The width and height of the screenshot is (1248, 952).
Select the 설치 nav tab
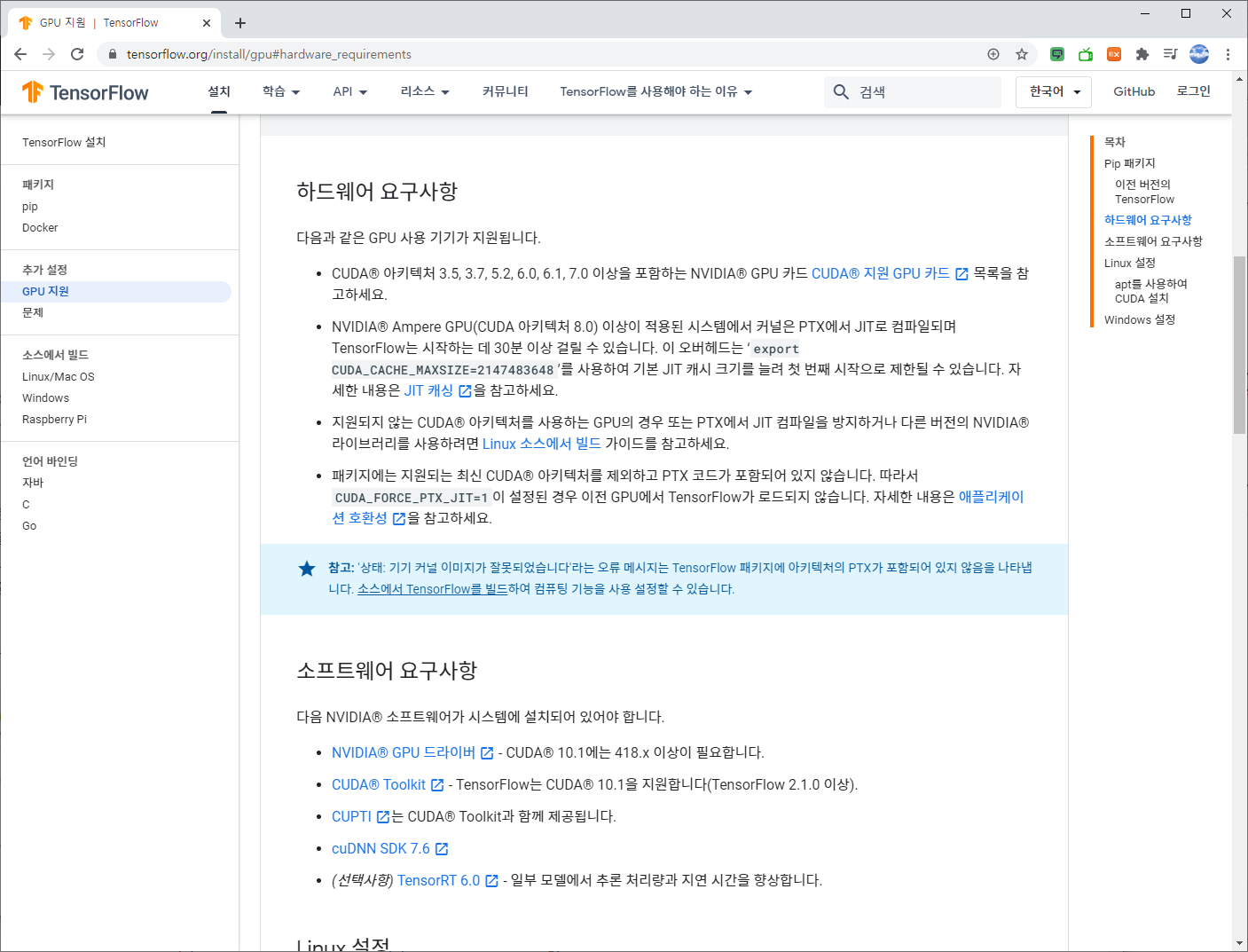[x=219, y=91]
